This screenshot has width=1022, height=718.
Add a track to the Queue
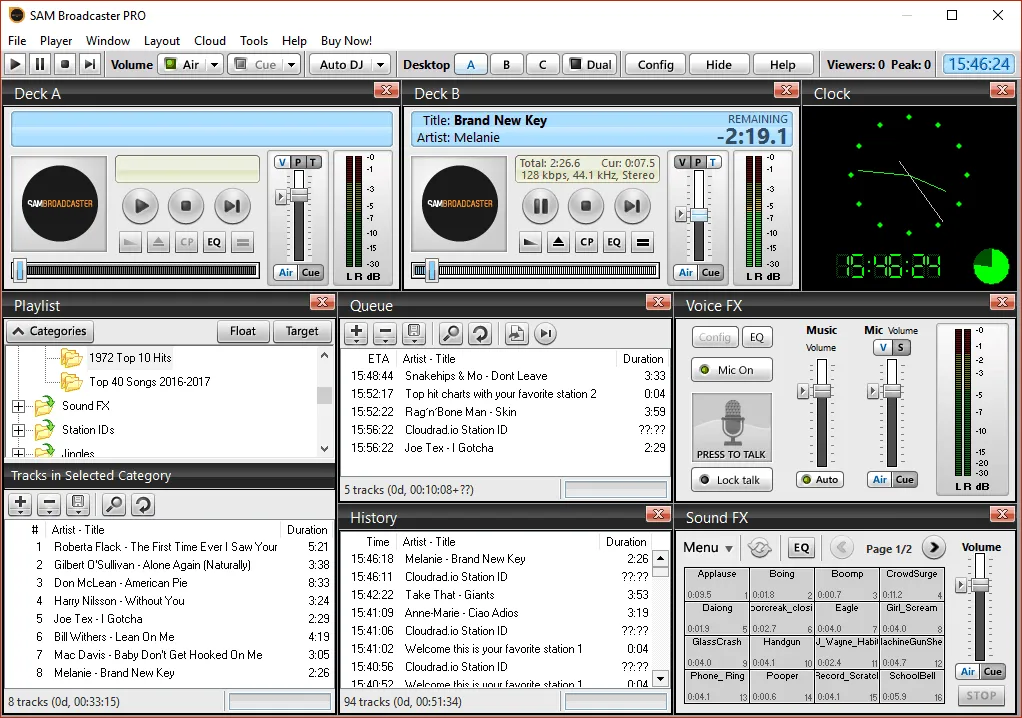click(356, 333)
